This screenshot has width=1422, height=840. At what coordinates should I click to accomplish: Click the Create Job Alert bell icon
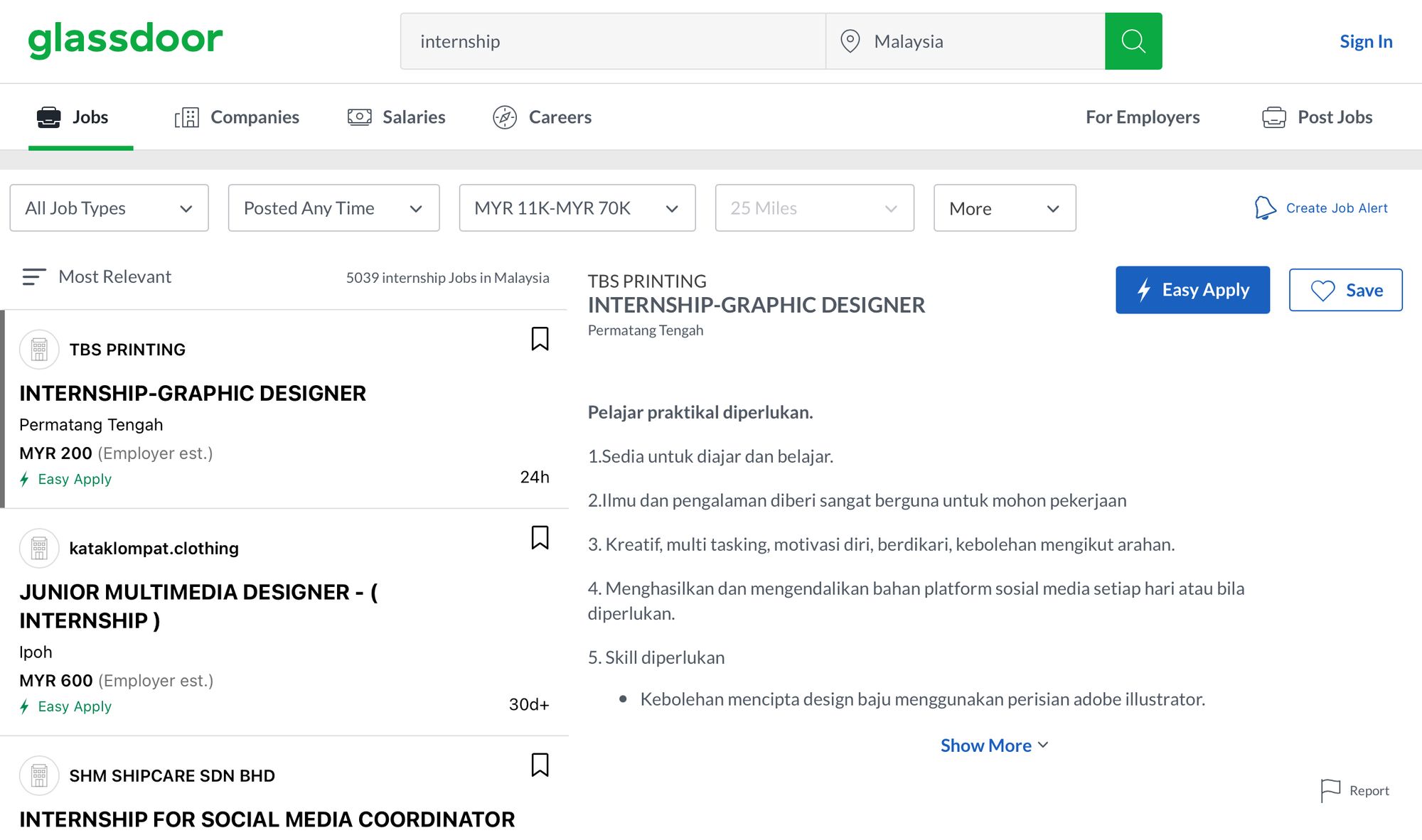[1265, 208]
